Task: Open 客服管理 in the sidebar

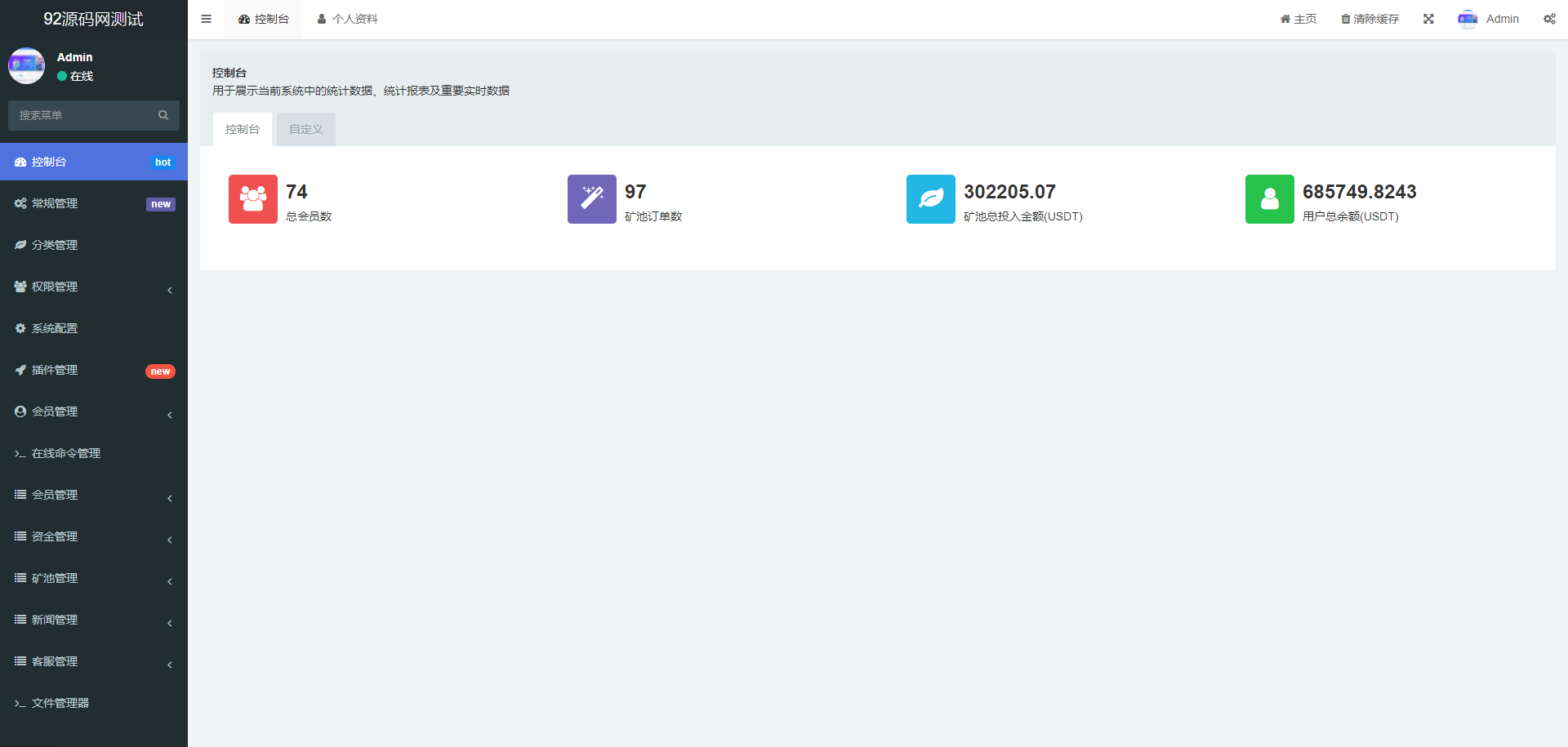Action: coord(94,661)
